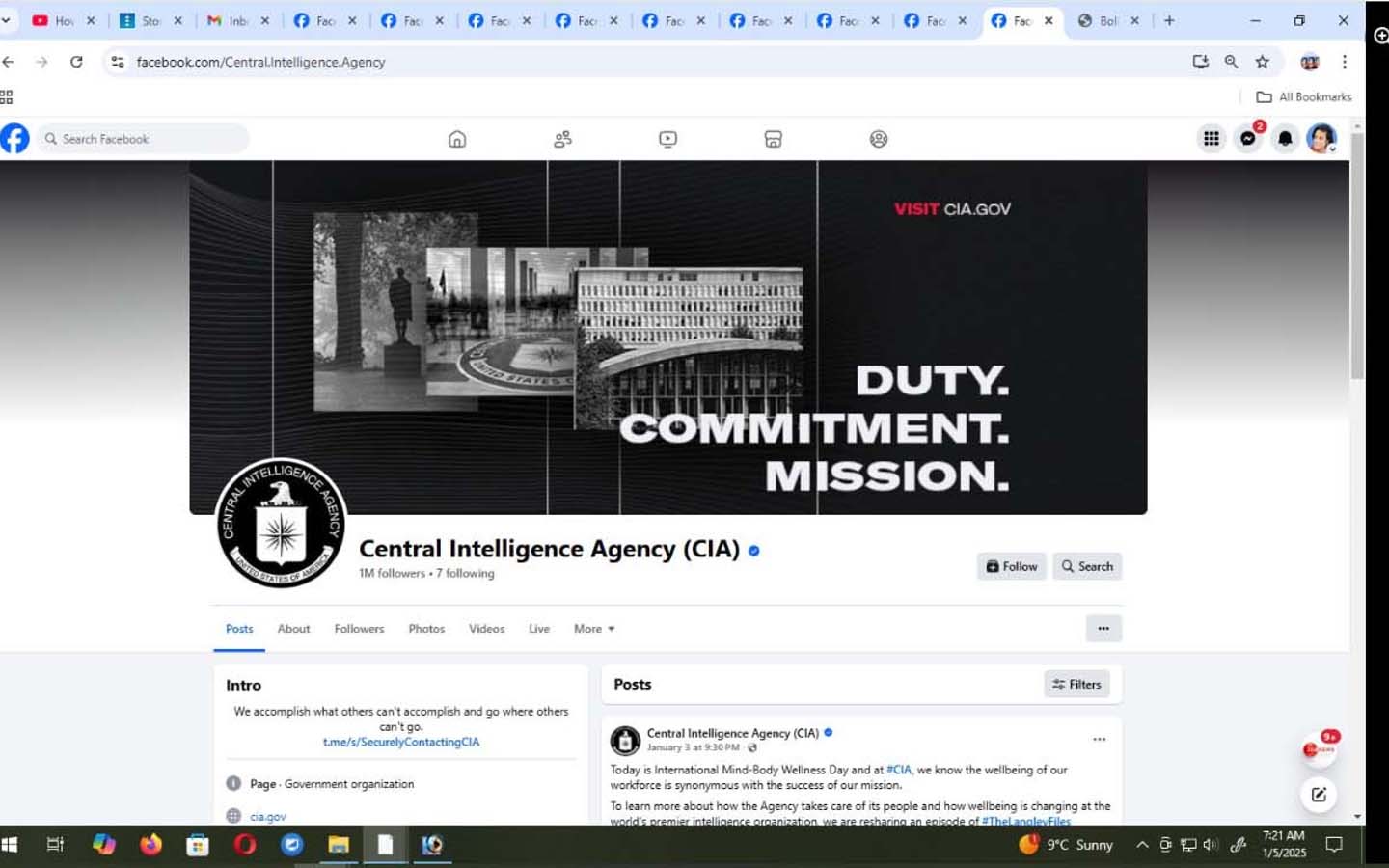Click the Search Facebook field
The height and width of the screenshot is (868, 1389).
click(143, 139)
